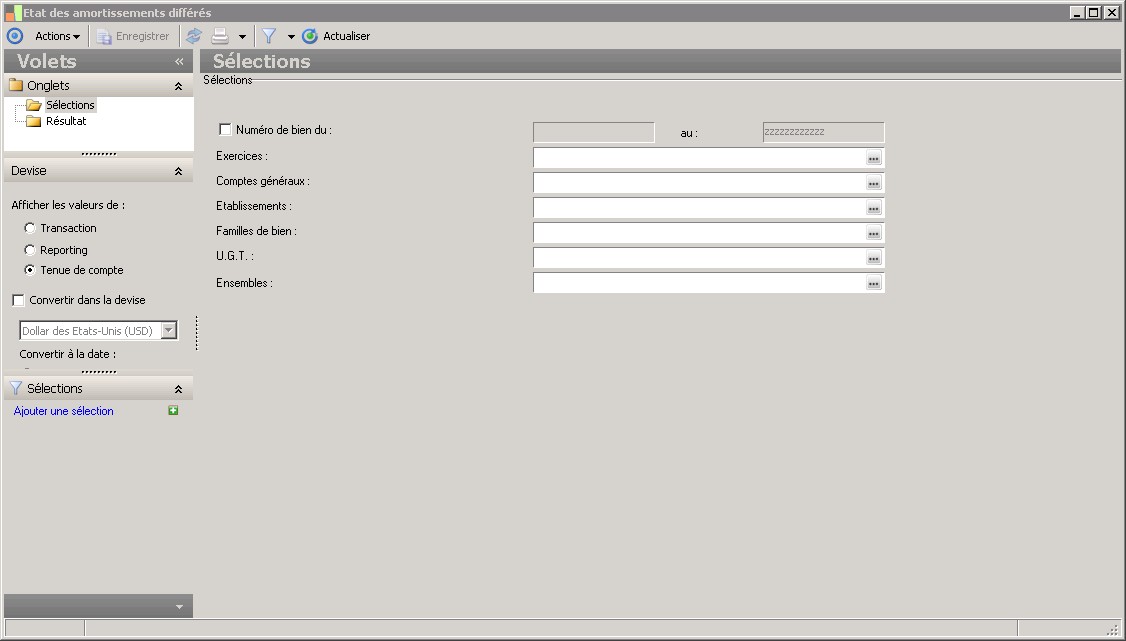1126x641 pixels.
Task: Select the Résultat tree item
Action: tap(66, 121)
